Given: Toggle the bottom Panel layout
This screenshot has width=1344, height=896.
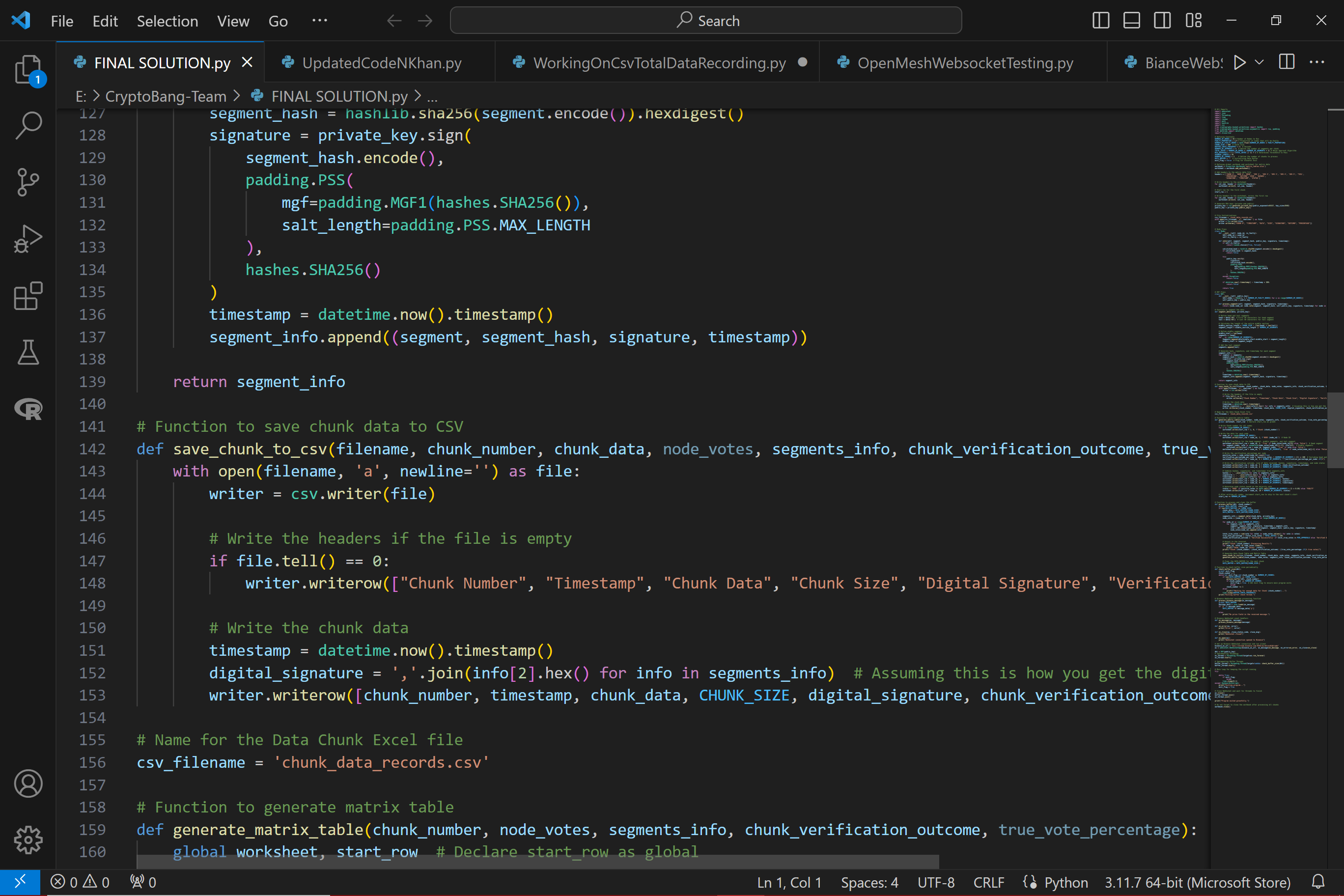Looking at the screenshot, I should (x=1131, y=21).
